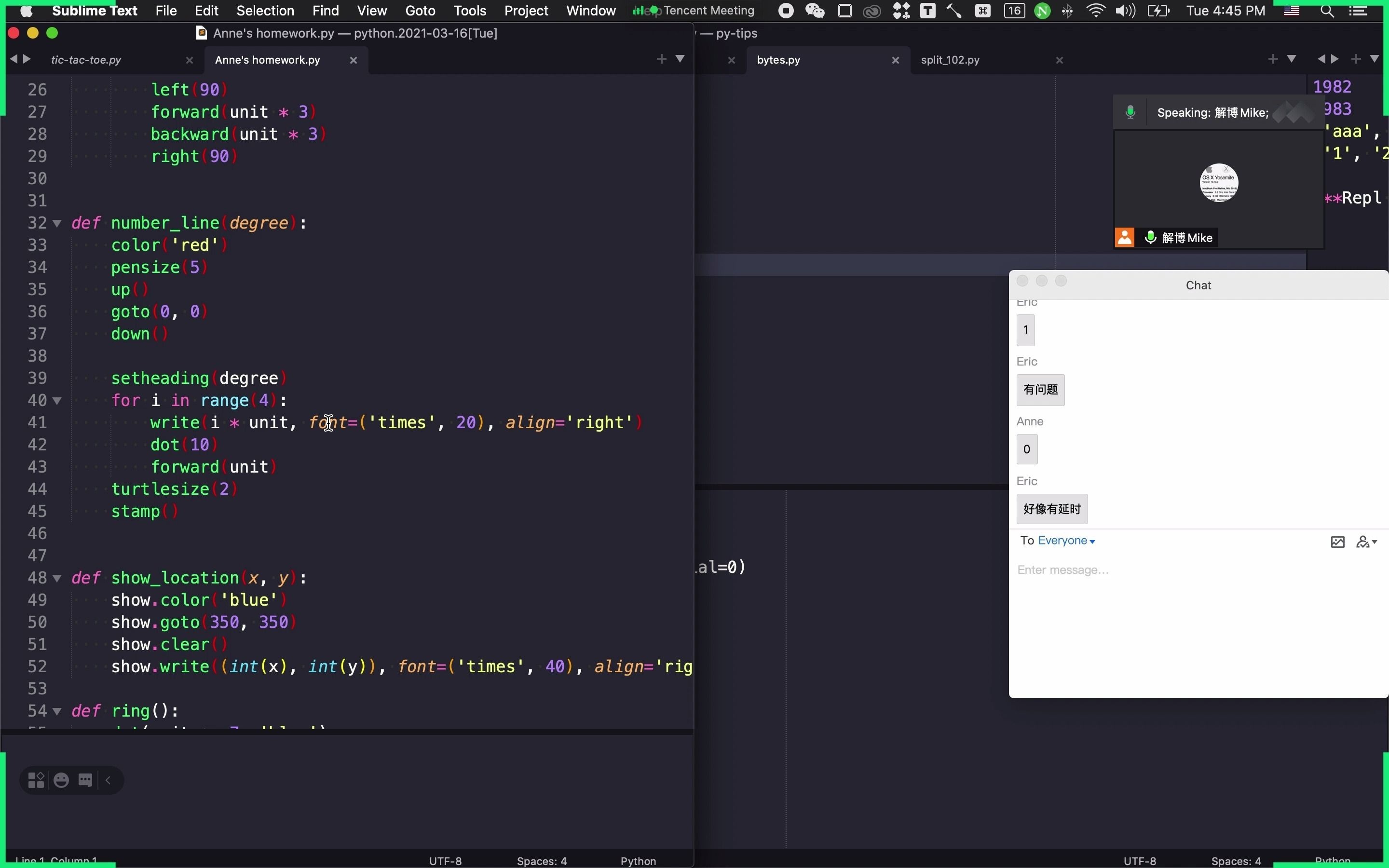
Task: Click the chat bubble icon in floating toolbar
Action: (x=85, y=780)
